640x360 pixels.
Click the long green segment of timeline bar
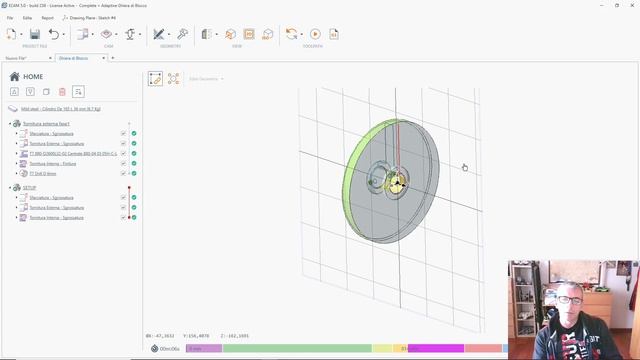297,348
